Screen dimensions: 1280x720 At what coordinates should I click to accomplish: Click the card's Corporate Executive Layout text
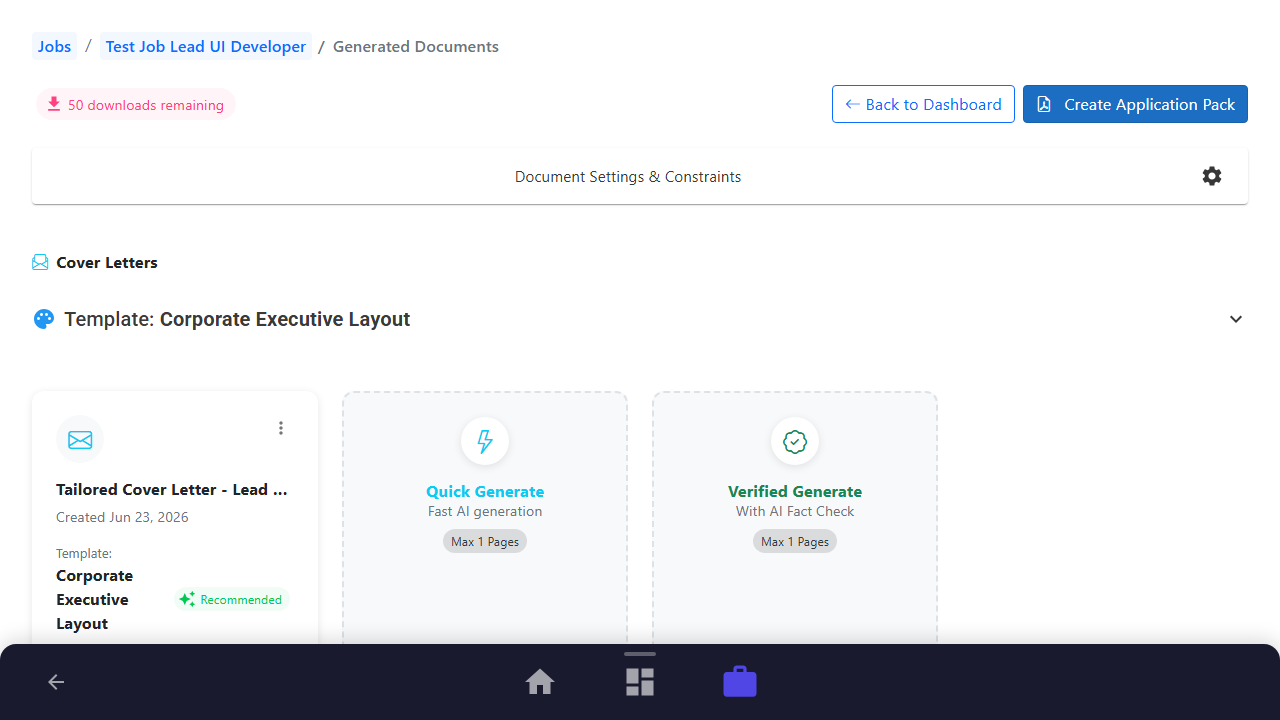(x=94, y=600)
